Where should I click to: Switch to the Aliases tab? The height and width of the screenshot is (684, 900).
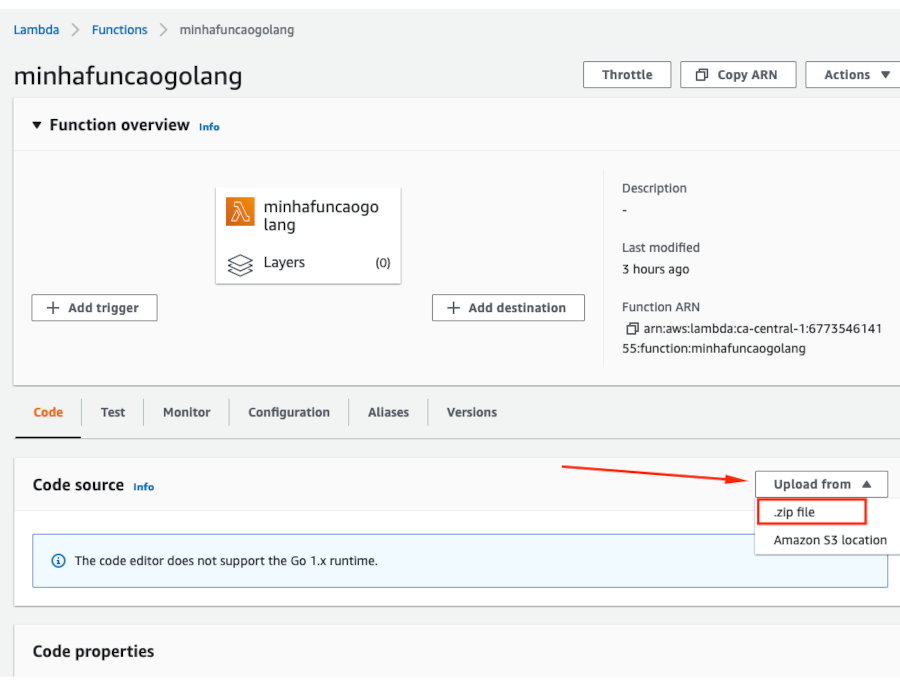pyautogui.click(x=388, y=412)
